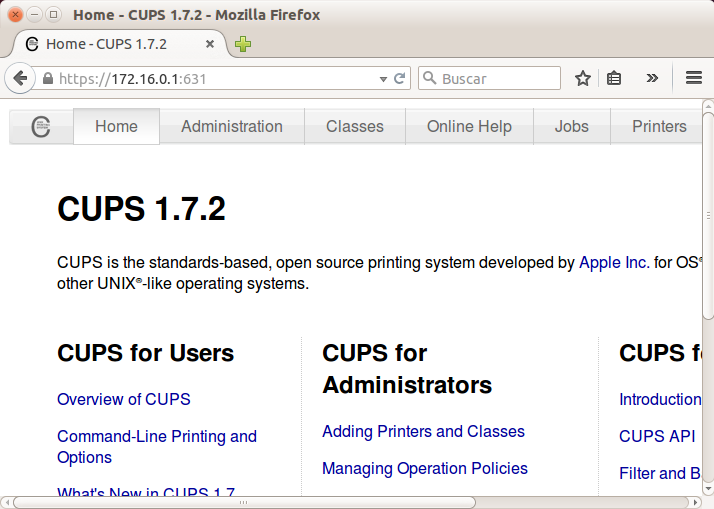Close the Firefox window with red button
Screen dimensions: 714x509
pos(15,15)
